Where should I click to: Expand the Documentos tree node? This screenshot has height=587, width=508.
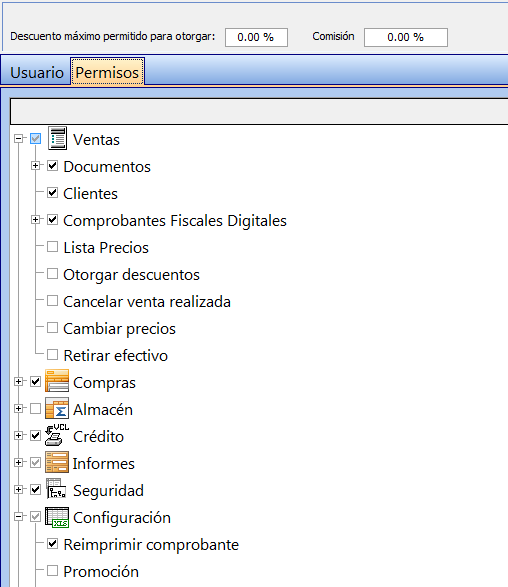click(x=35, y=165)
